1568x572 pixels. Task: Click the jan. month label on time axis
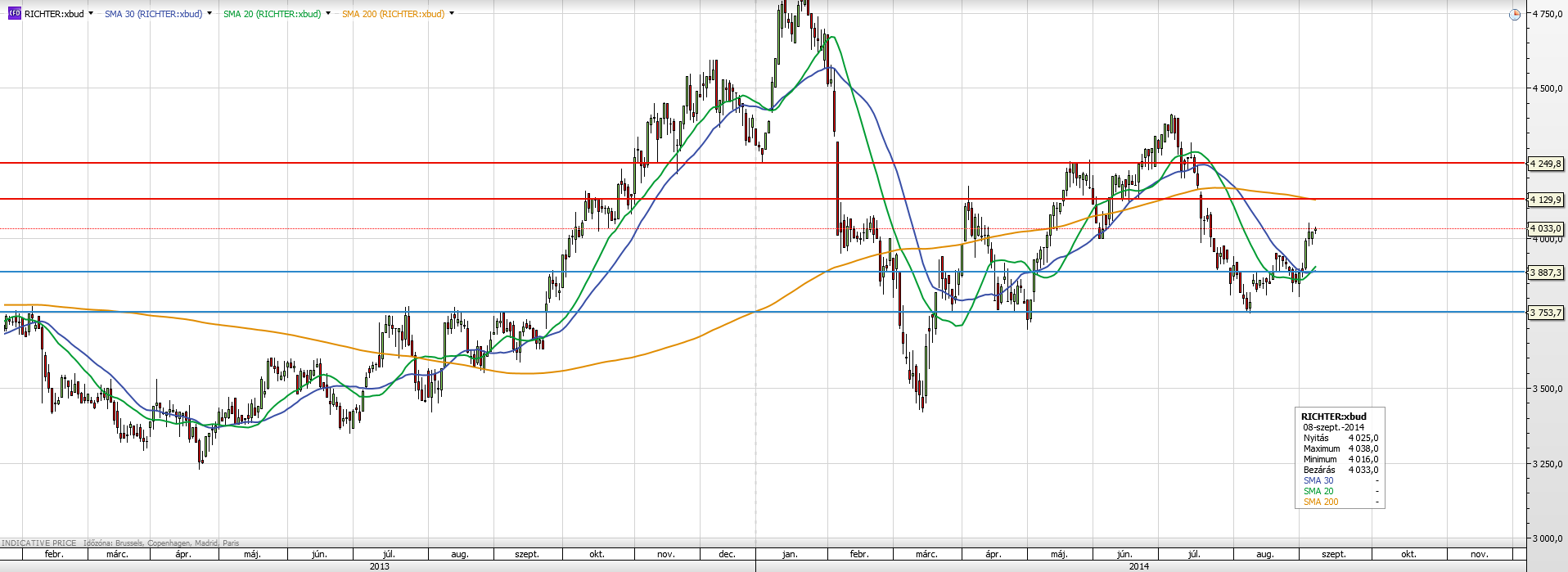tap(790, 554)
